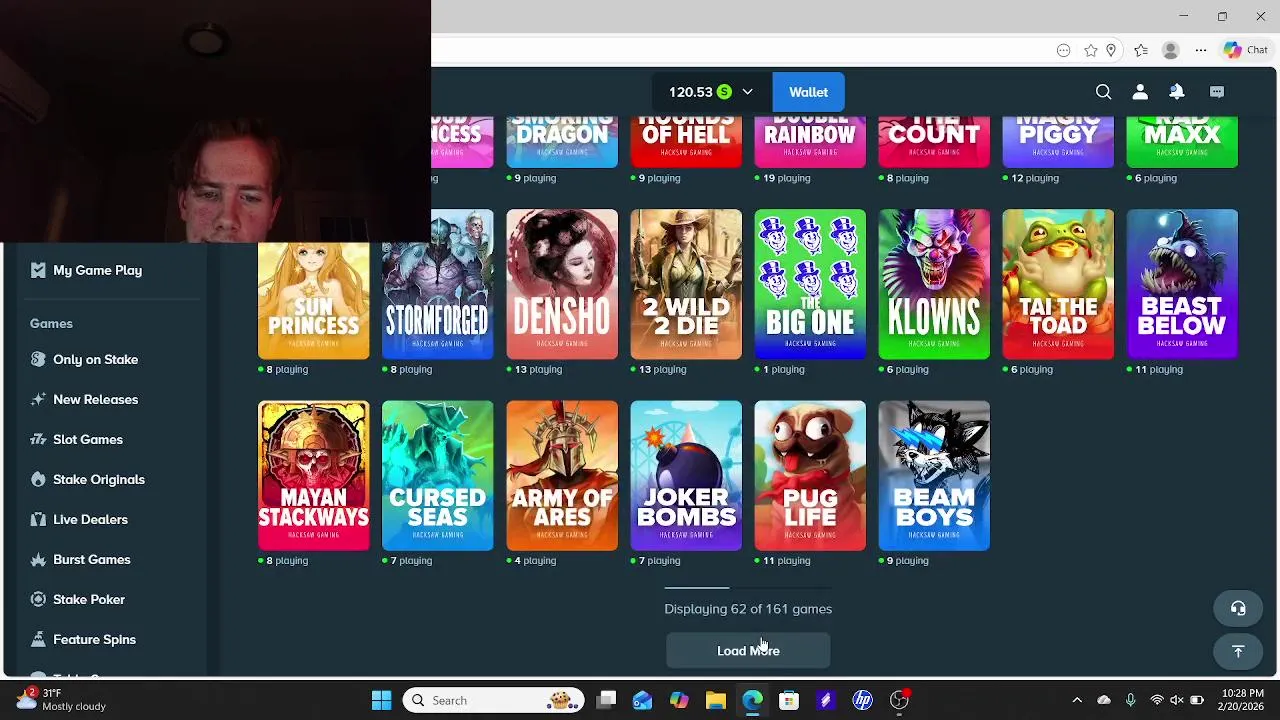This screenshot has width=1280, height=720.
Task: Open the Army of Ares game
Action: point(562,476)
